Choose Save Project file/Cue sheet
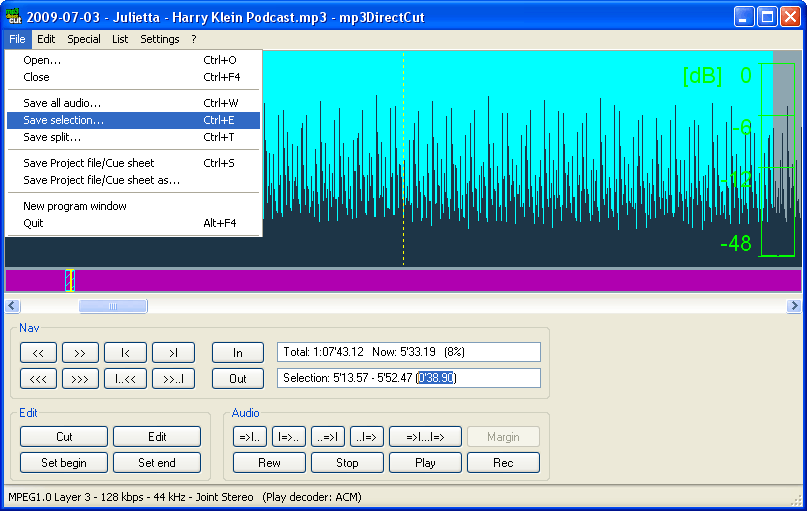Viewport: 807px width, 511px height. pyautogui.click(x=133, y=163)
